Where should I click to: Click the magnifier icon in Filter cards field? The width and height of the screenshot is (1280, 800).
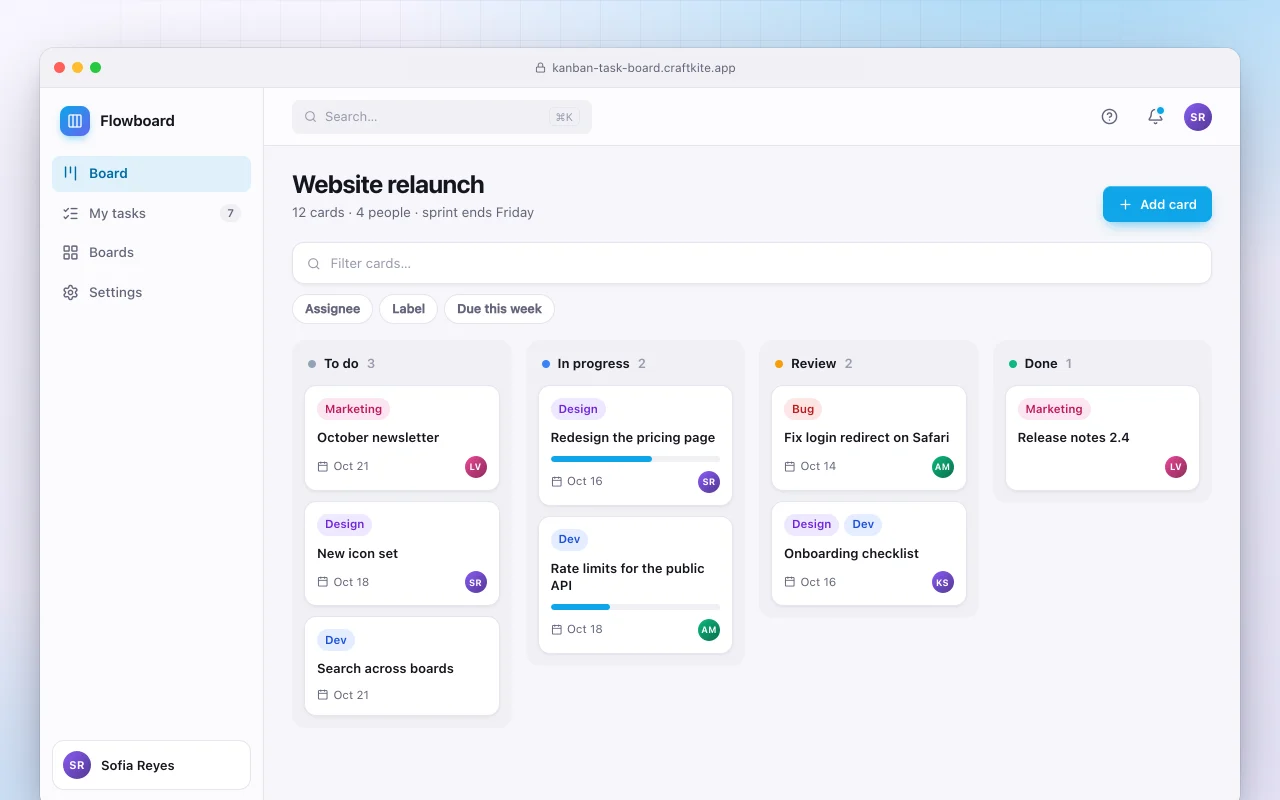(x=314, y=264)
